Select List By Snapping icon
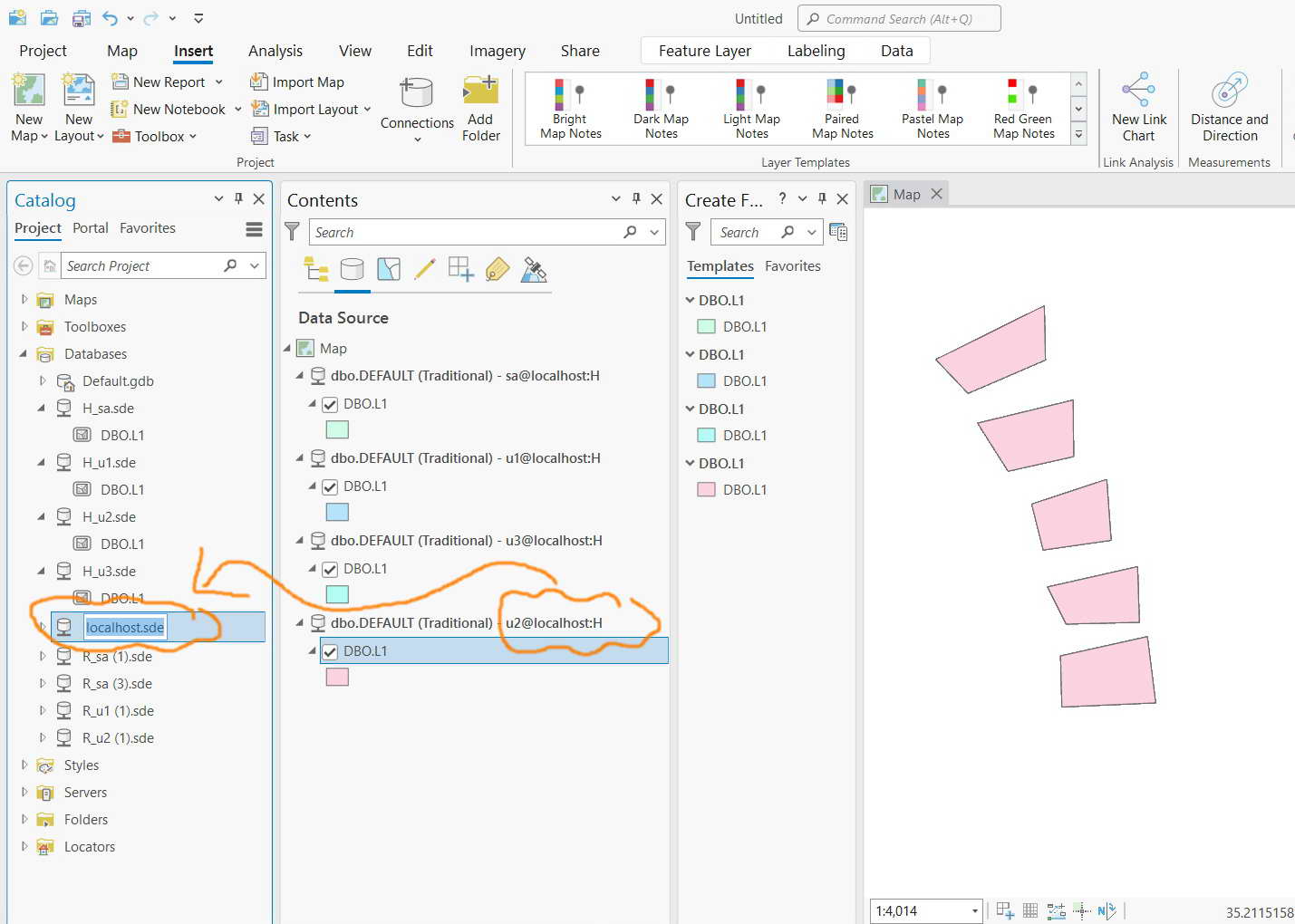1295x924 pixels. click(x=460, y=269)
